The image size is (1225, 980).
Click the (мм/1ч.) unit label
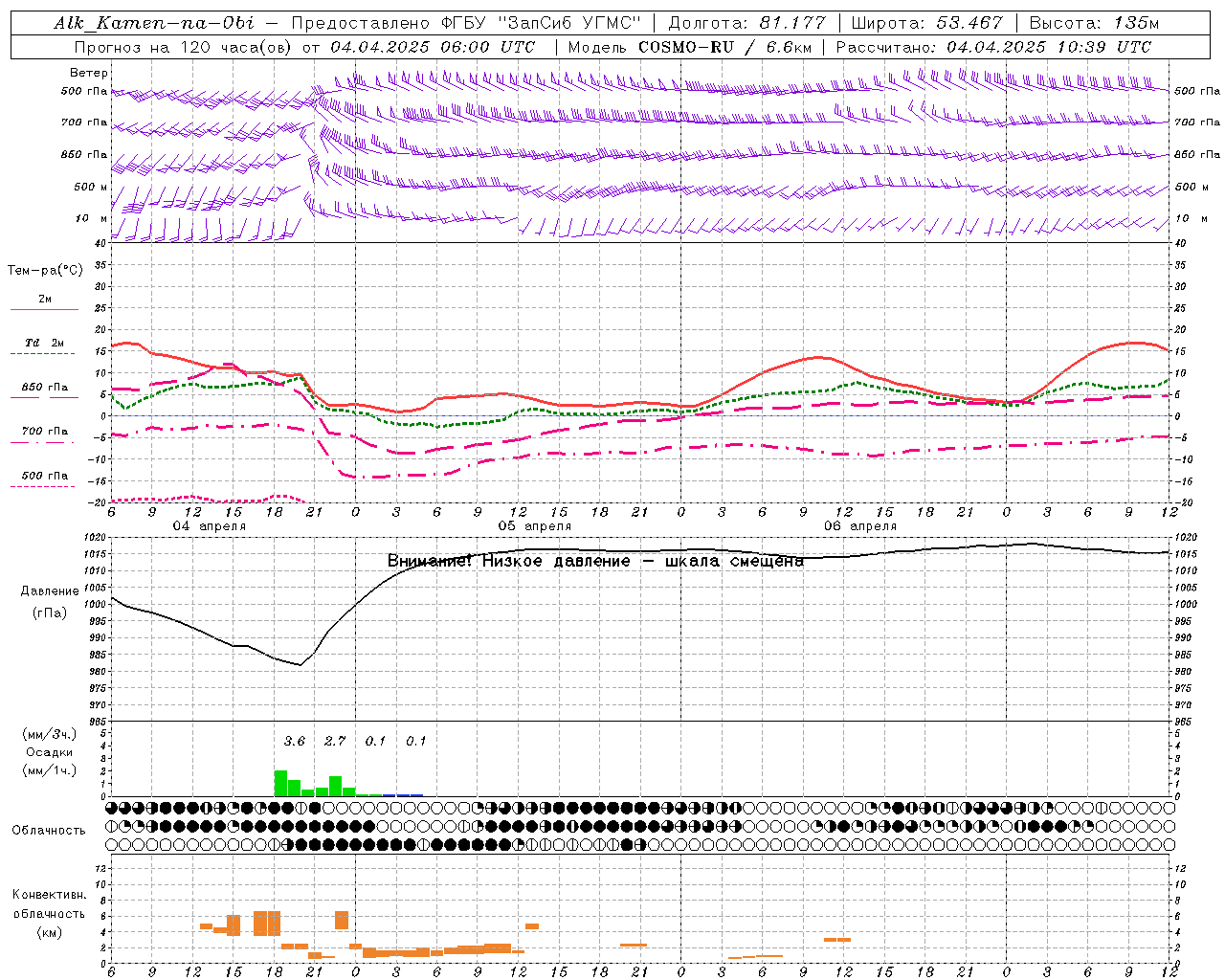(x=49, y=770)
